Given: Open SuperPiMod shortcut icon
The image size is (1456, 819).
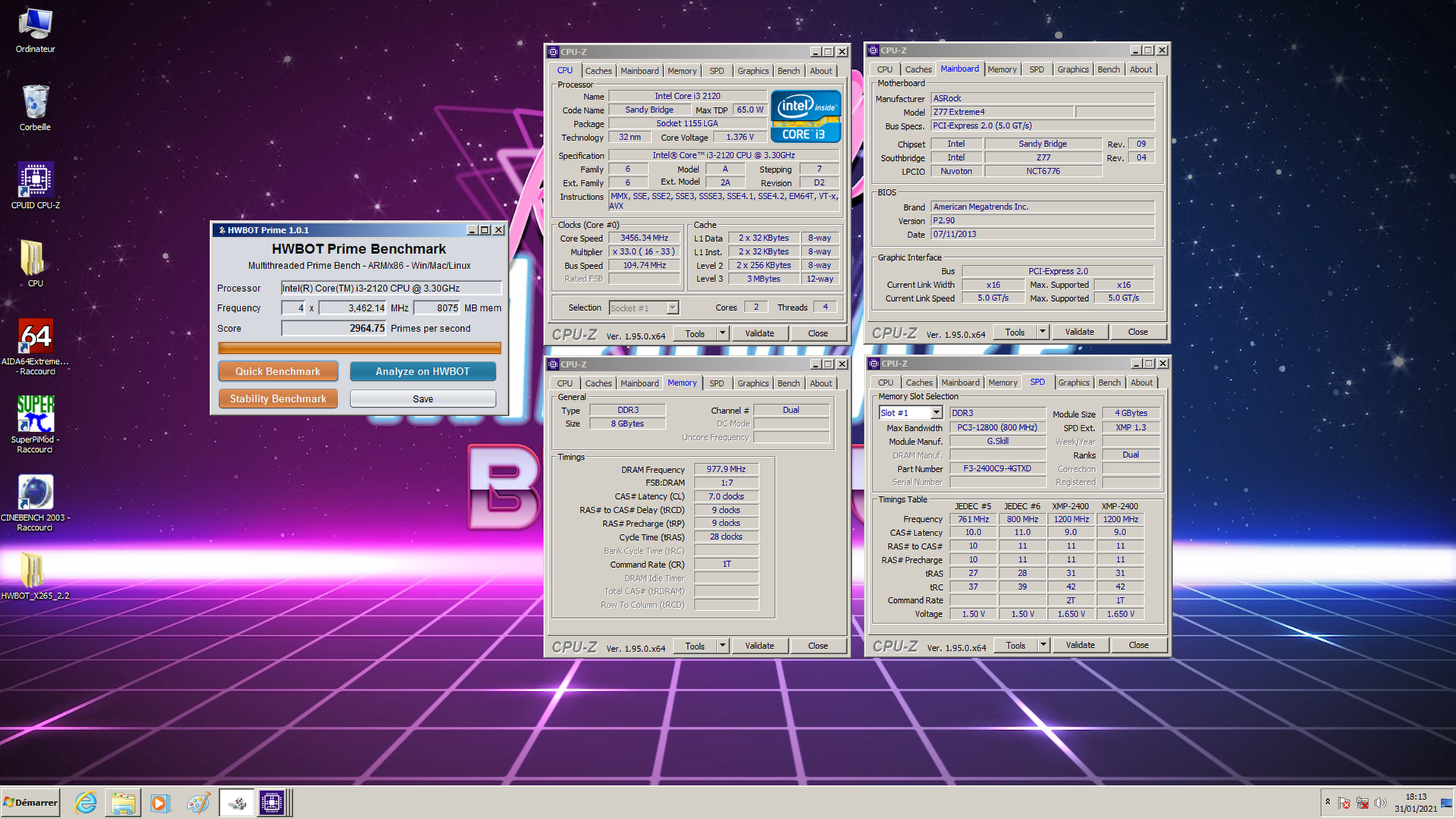Looking at the screenshot, I should [x=35, y=425].
